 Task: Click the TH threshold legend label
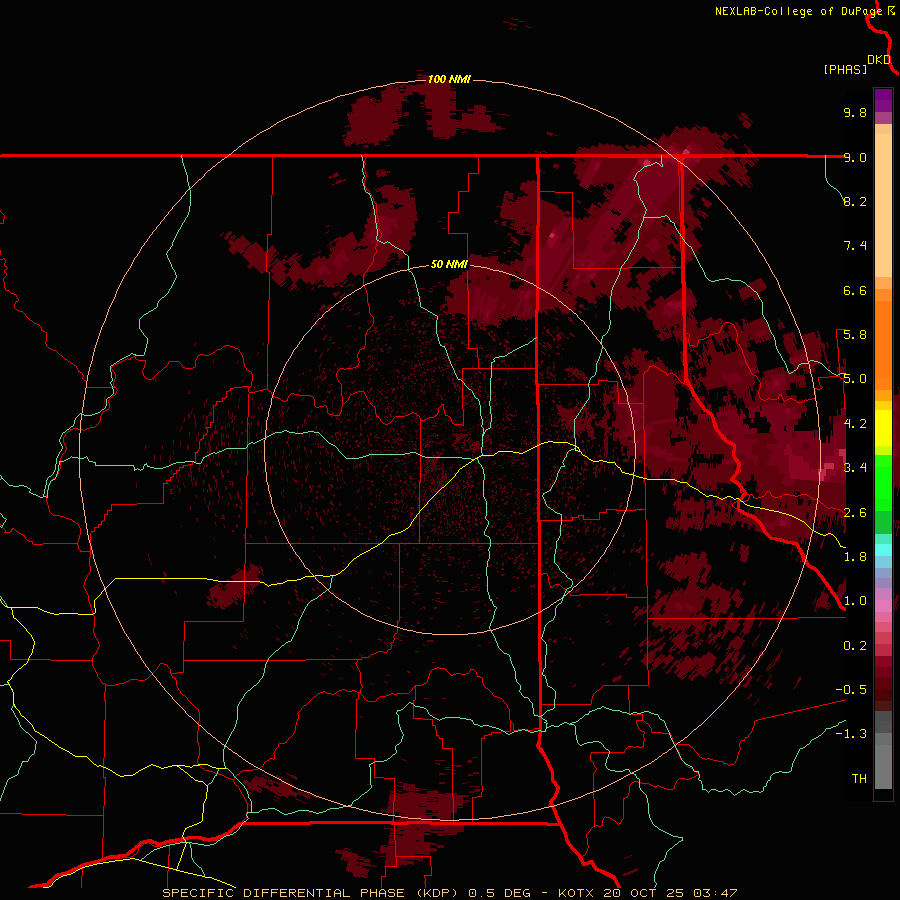click(x=859, y=779)
